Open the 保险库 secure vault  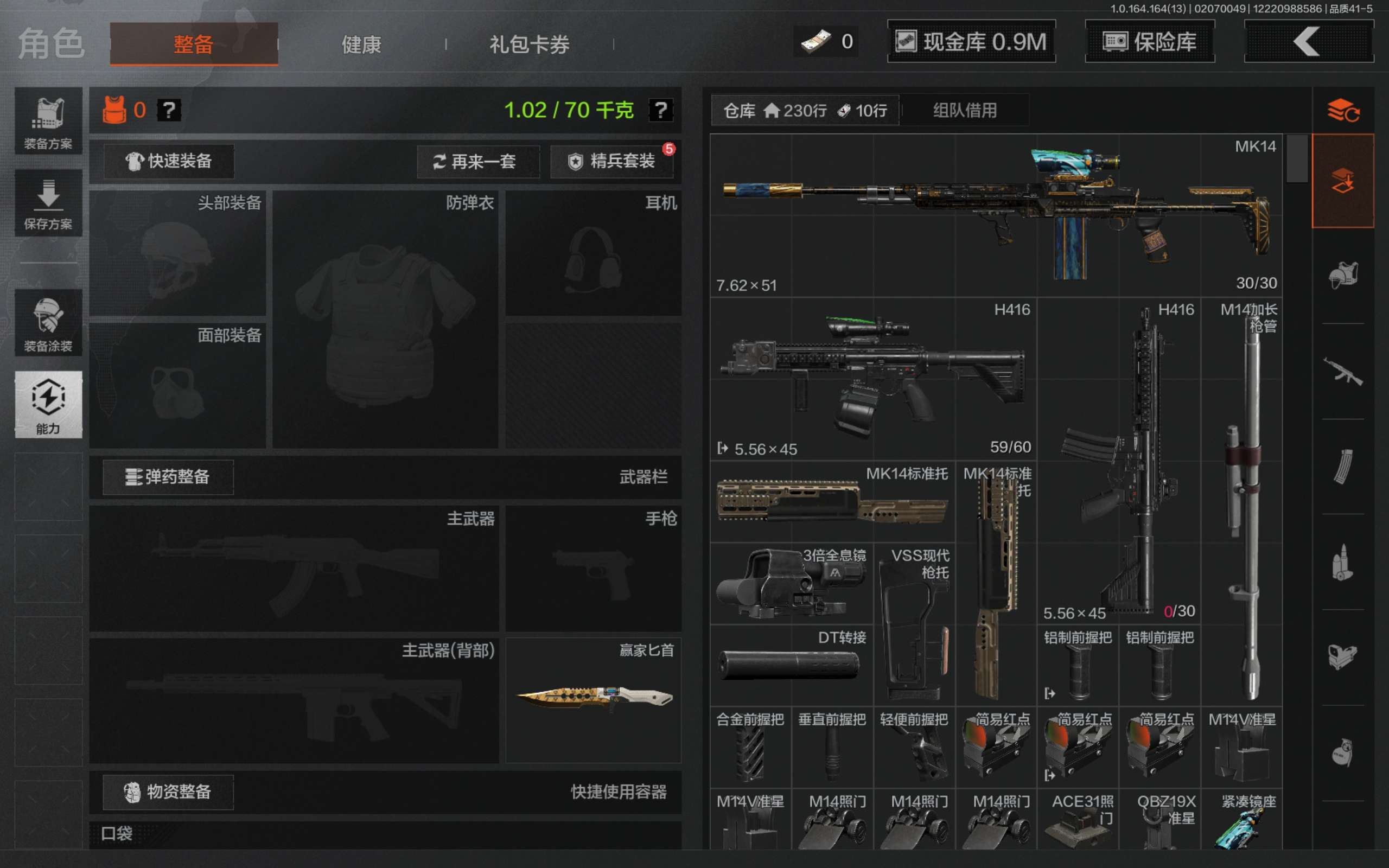pyautogui.click(x=1149, y=41)
